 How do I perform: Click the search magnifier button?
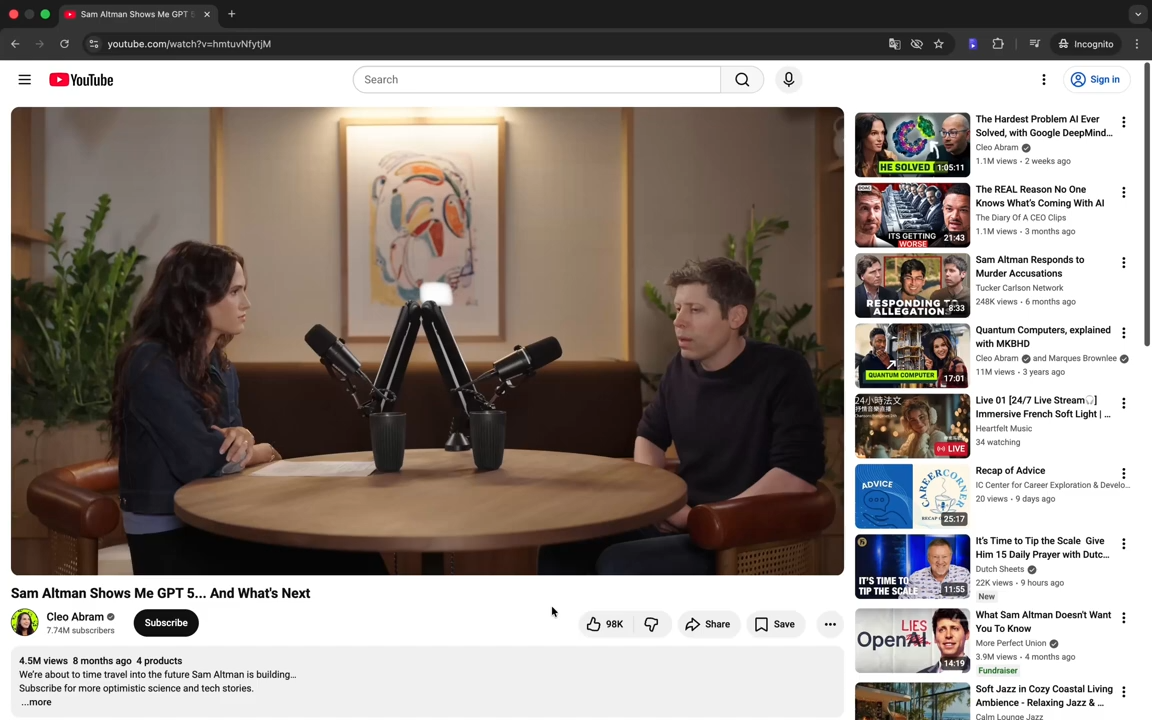point(742,79)
